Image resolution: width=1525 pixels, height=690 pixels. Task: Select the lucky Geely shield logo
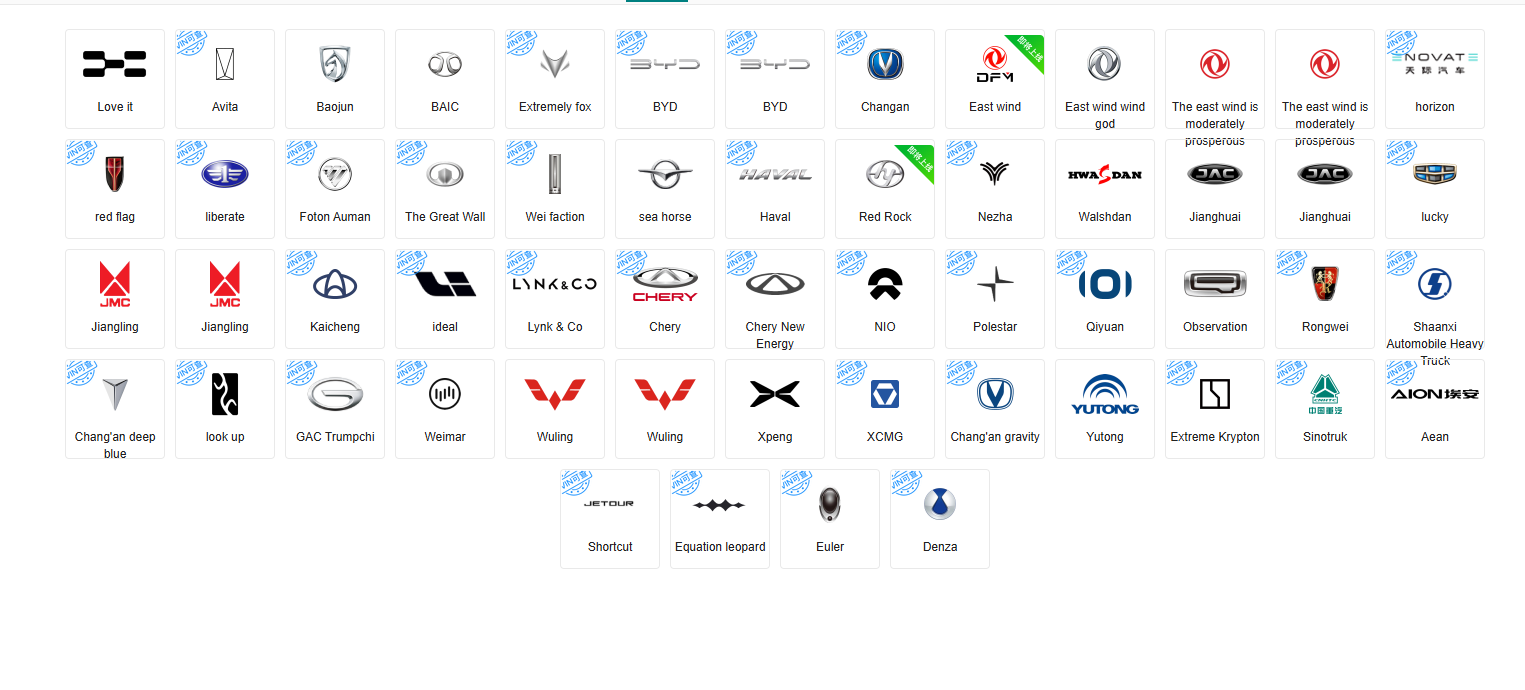tap(1435, 174)
